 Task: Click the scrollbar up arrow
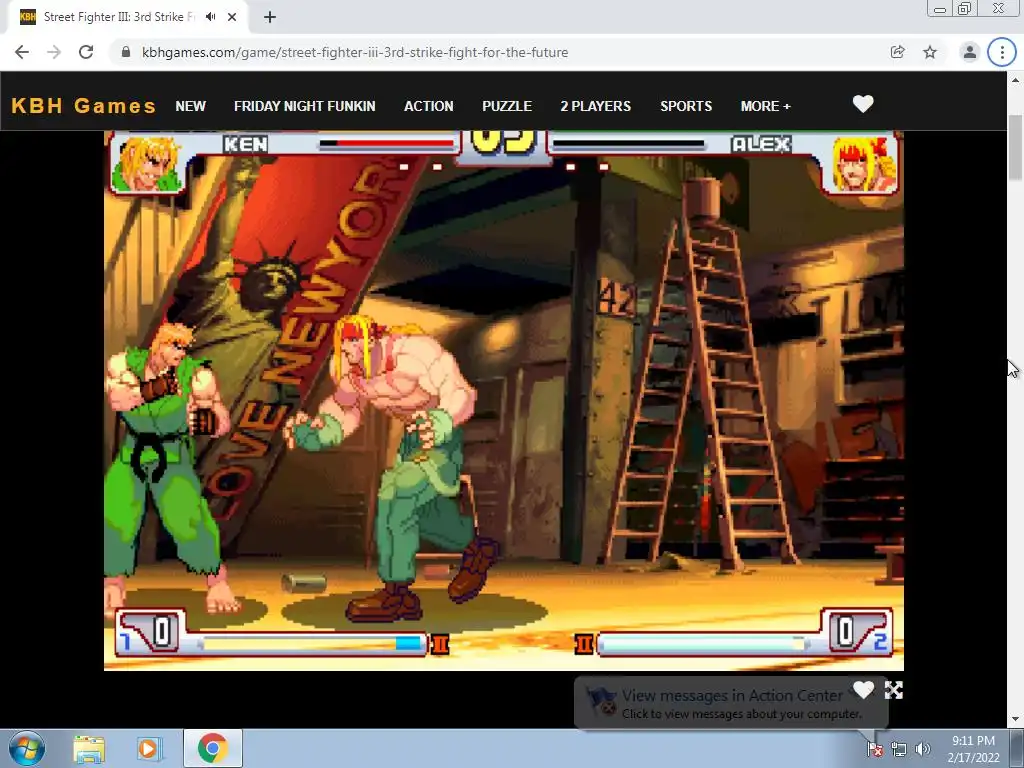1015,80
